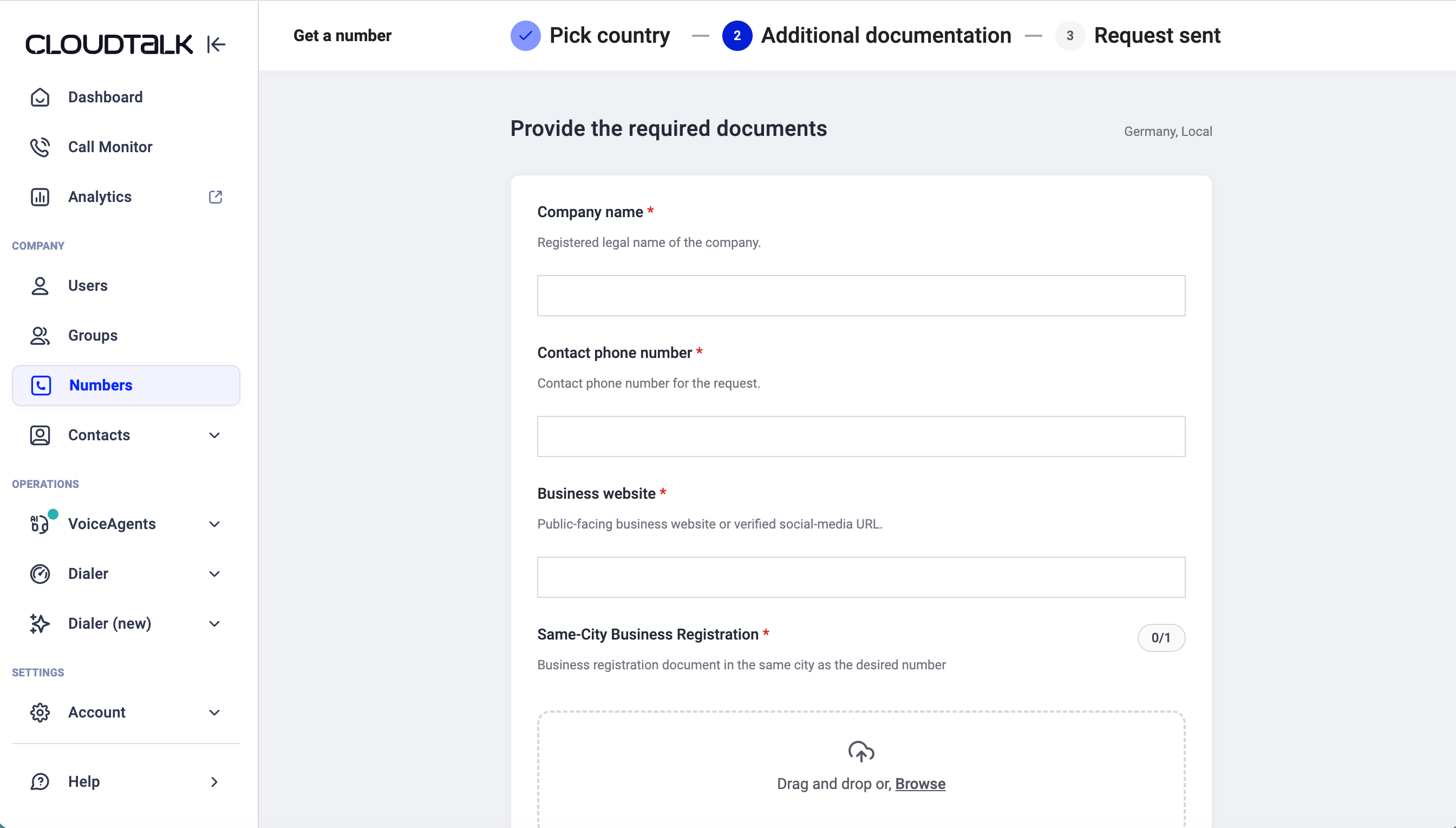
Task: Click the 'Provide the required documents' heading
Action: point(669,128)
